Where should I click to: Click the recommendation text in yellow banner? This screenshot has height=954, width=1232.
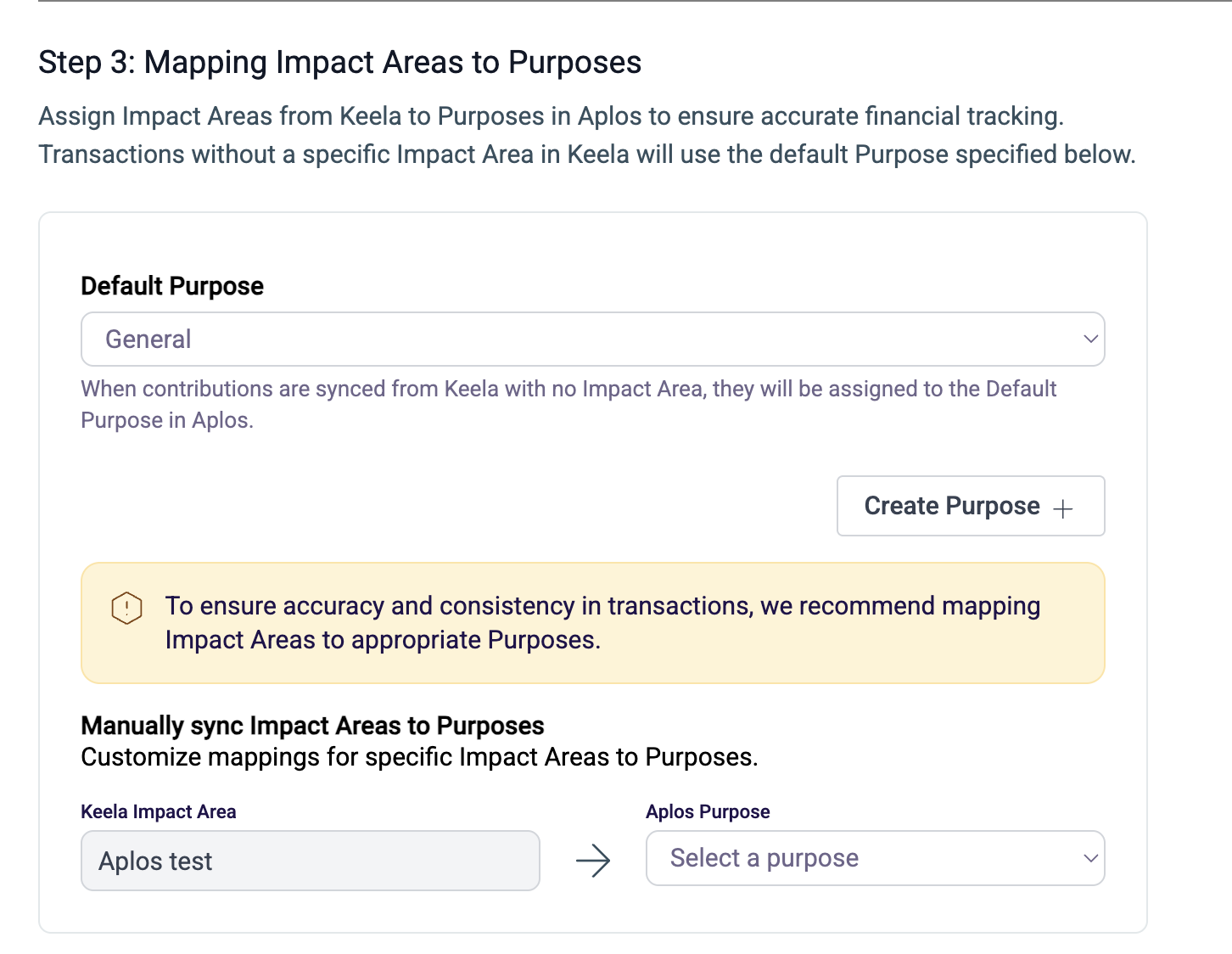click(602, 623)
